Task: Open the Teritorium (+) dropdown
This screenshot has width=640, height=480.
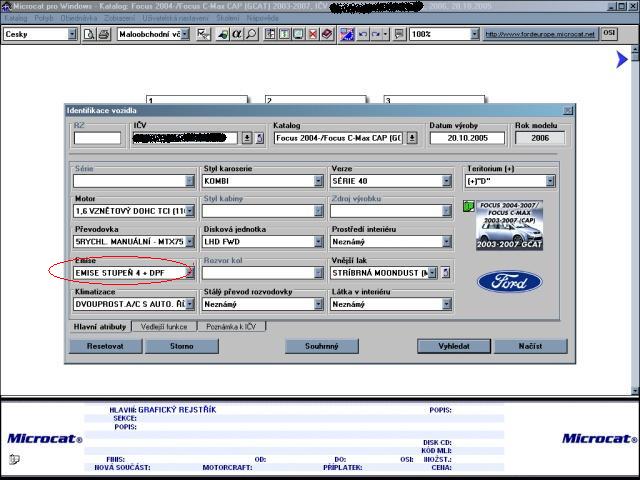Action: pyautogui.click(x=550, y=181)
